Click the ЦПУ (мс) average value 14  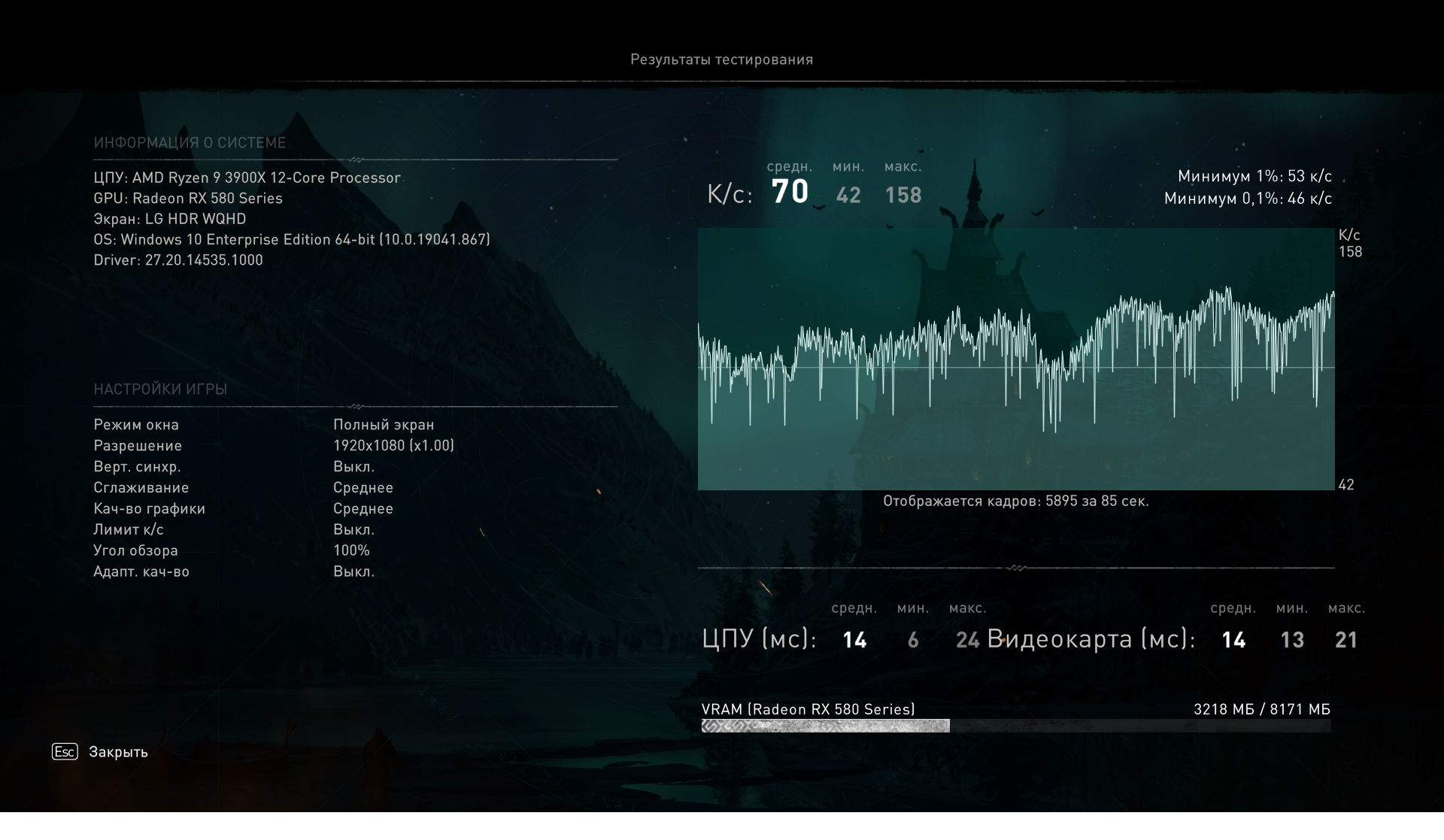pyautogui.click(x=854, y=640)
